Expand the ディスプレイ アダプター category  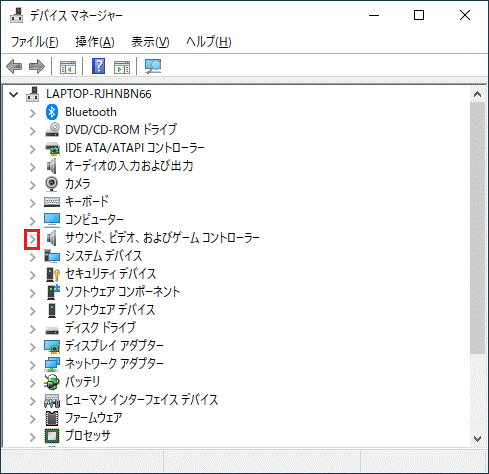pyautogui.click(x=32, y=347)
